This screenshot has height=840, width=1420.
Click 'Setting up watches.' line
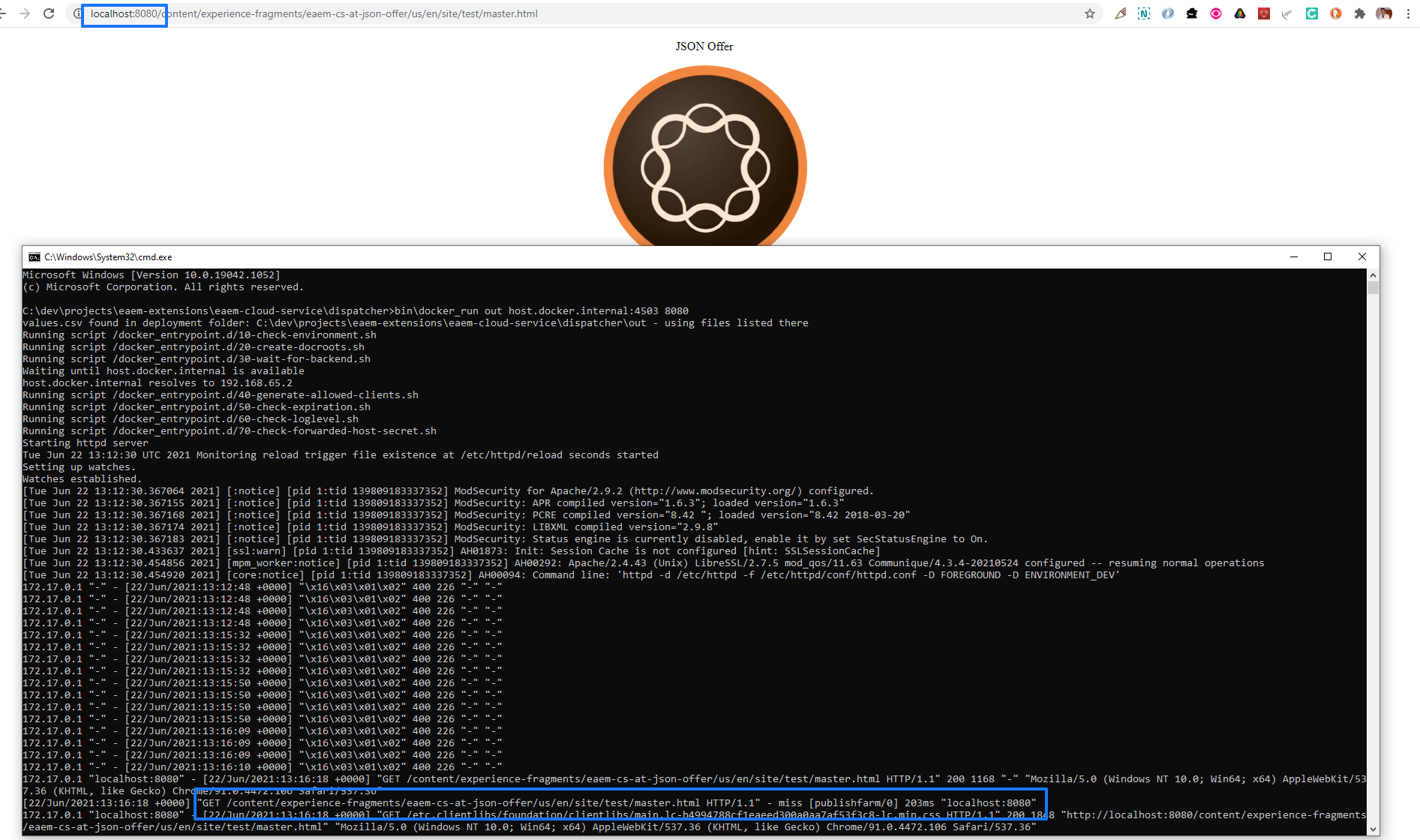80,467
